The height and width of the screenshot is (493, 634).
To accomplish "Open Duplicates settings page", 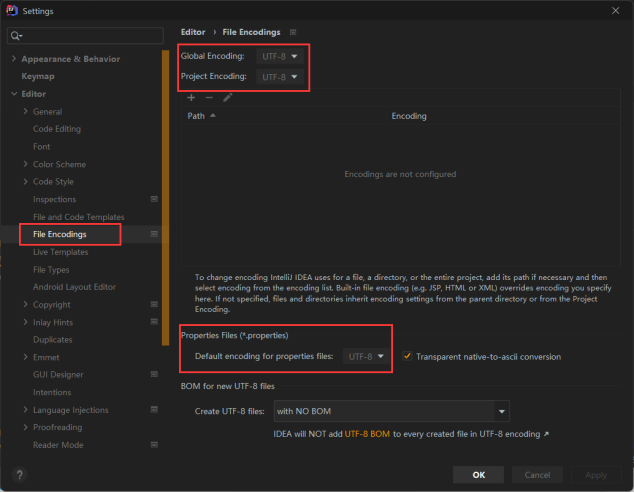I will click(53, 340).
